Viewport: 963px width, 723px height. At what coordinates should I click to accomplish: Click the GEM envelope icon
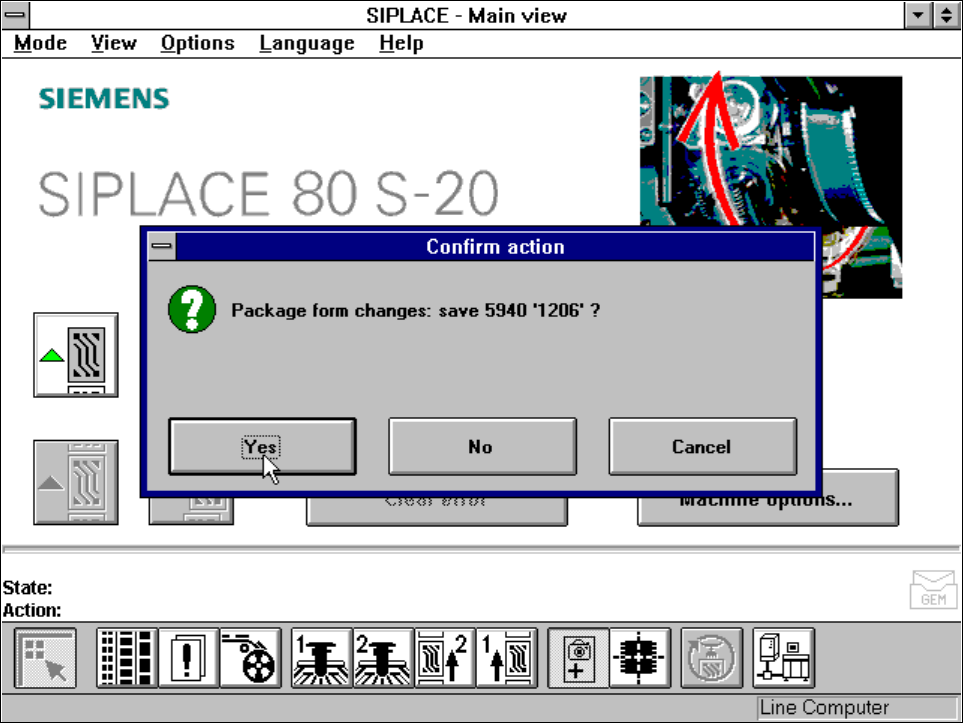(933, 590)
